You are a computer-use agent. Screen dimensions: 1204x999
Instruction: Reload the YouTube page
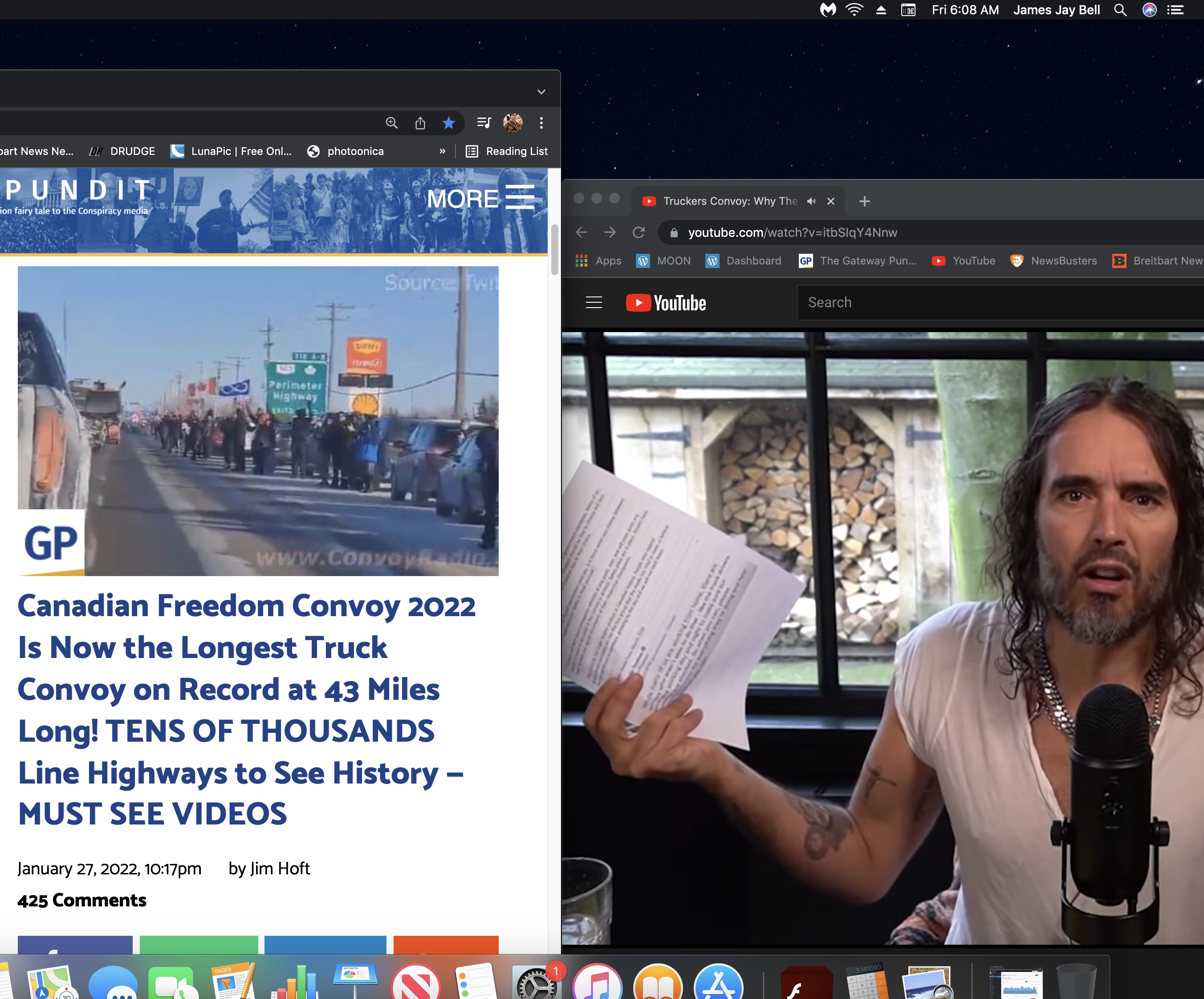pos(639,232)
